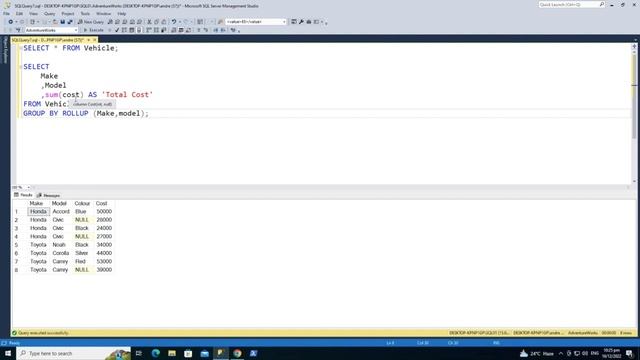Open the Mail app from taskbar

pos(204,353)
